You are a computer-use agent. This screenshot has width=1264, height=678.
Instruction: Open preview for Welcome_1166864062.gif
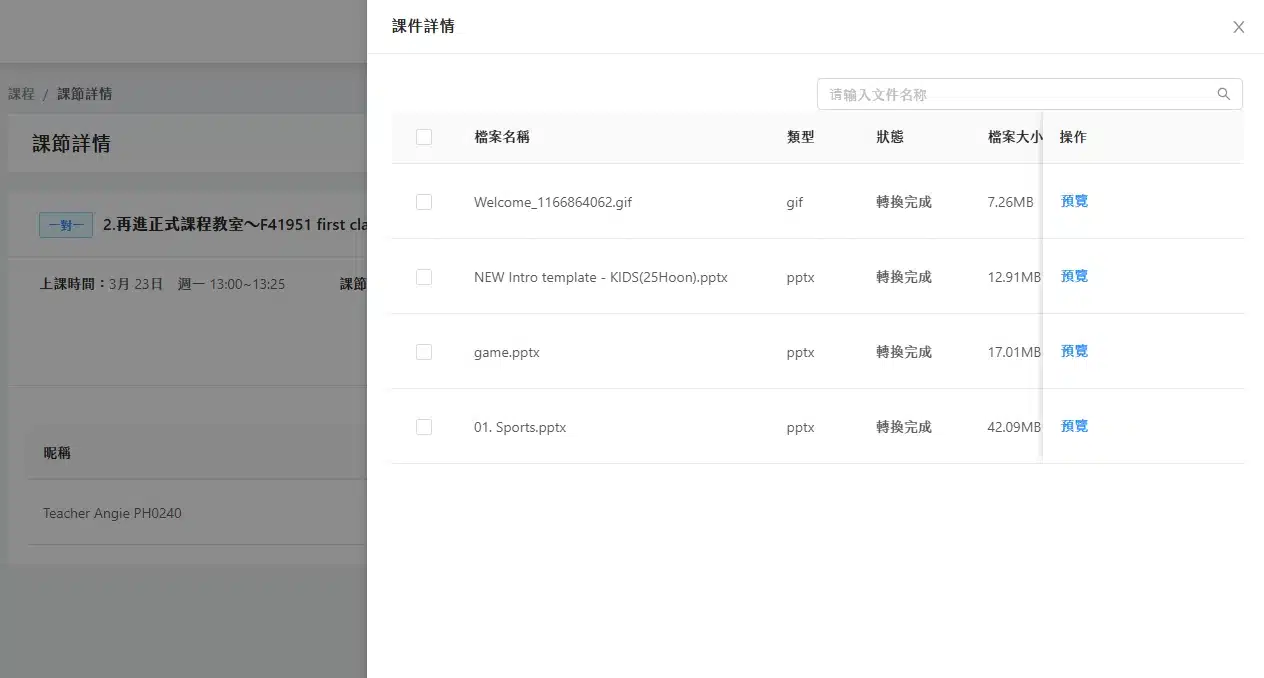click(x=1074, y=200)
